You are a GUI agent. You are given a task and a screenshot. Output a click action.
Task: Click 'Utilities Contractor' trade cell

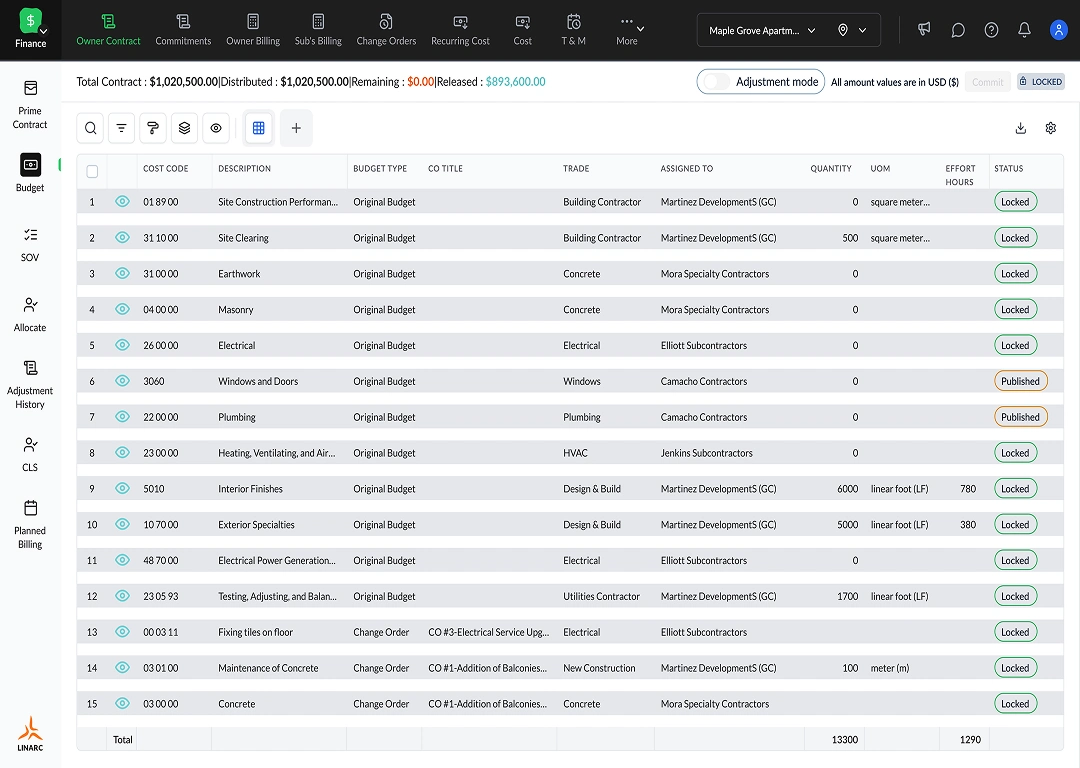601,596
